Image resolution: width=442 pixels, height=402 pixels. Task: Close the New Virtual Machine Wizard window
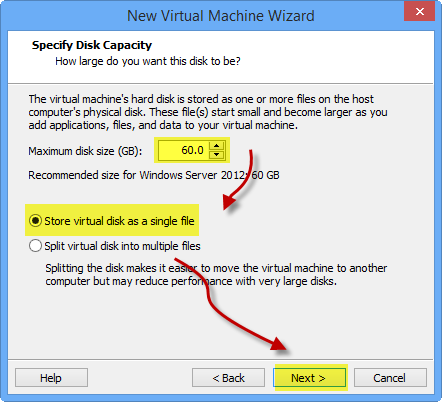point(420,12)
